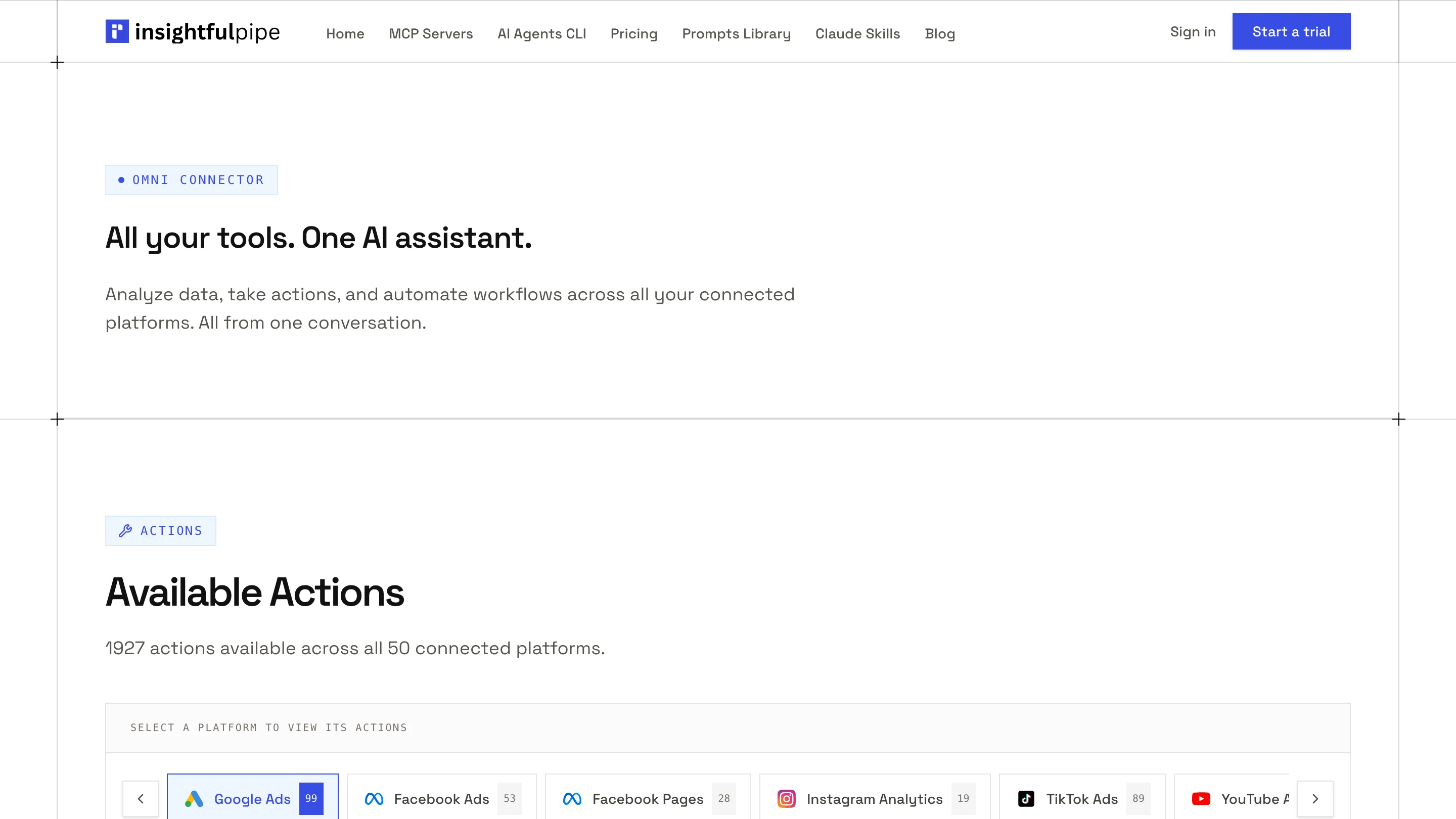Open the Blog link
Screen dimensions: 1456x819
939,34
